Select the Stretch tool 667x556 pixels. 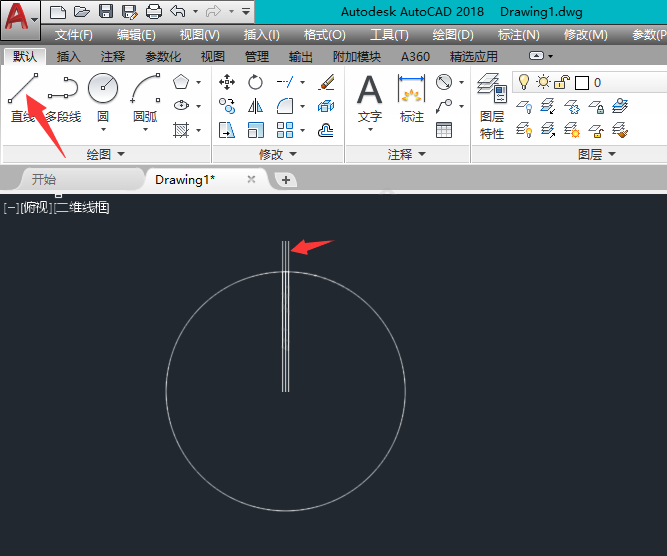[227, 130]
